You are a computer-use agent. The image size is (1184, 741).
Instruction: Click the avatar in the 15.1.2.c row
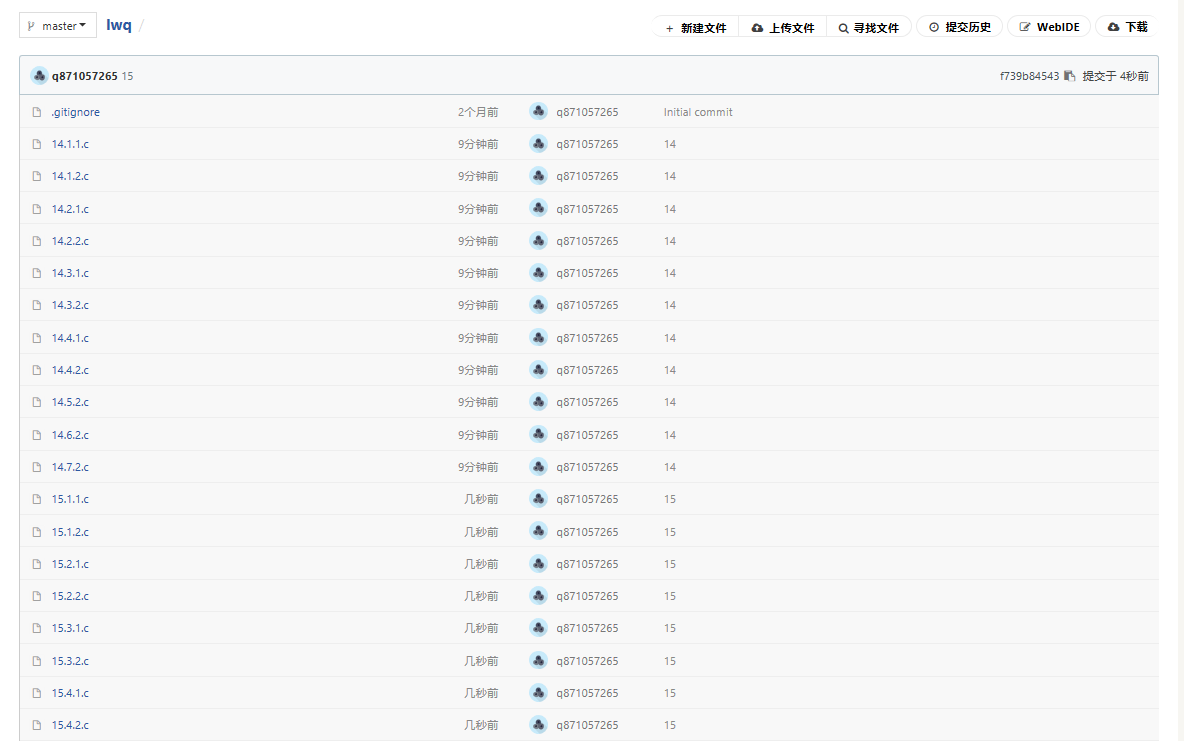538,531
